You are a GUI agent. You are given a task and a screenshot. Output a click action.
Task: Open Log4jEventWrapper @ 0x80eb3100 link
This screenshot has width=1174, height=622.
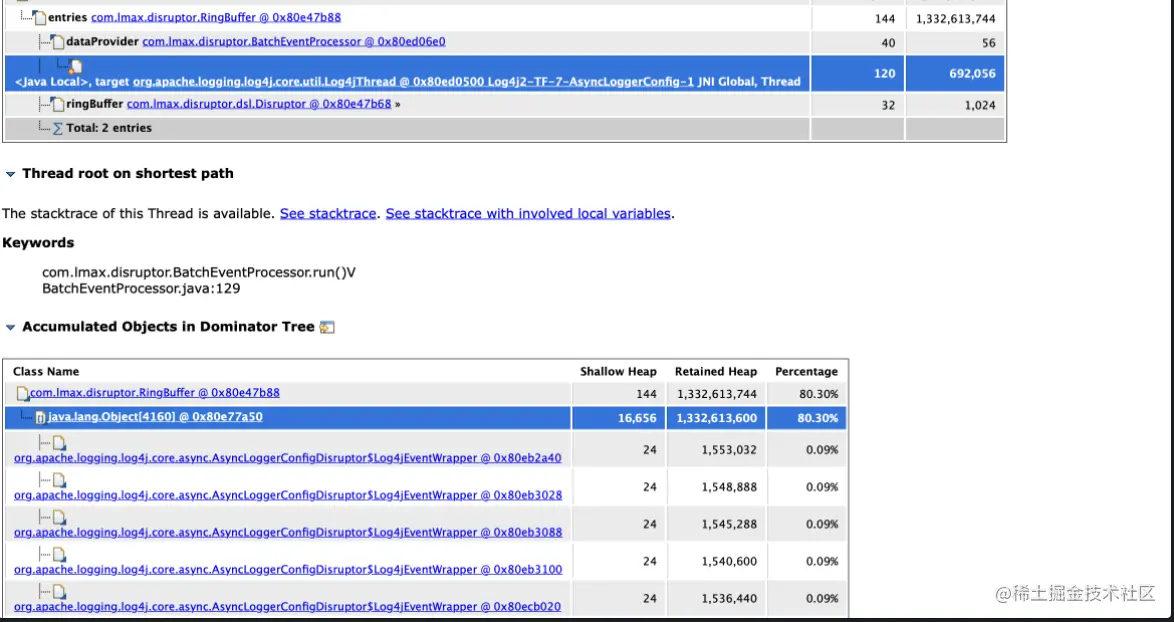(x=288, y=570)
